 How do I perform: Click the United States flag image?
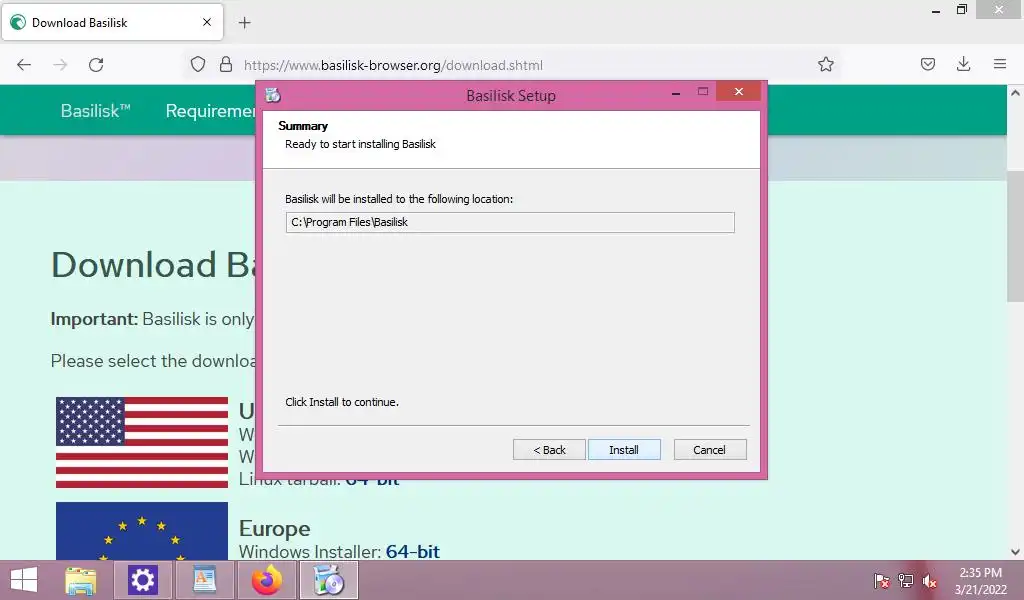(x=142, y=443)
